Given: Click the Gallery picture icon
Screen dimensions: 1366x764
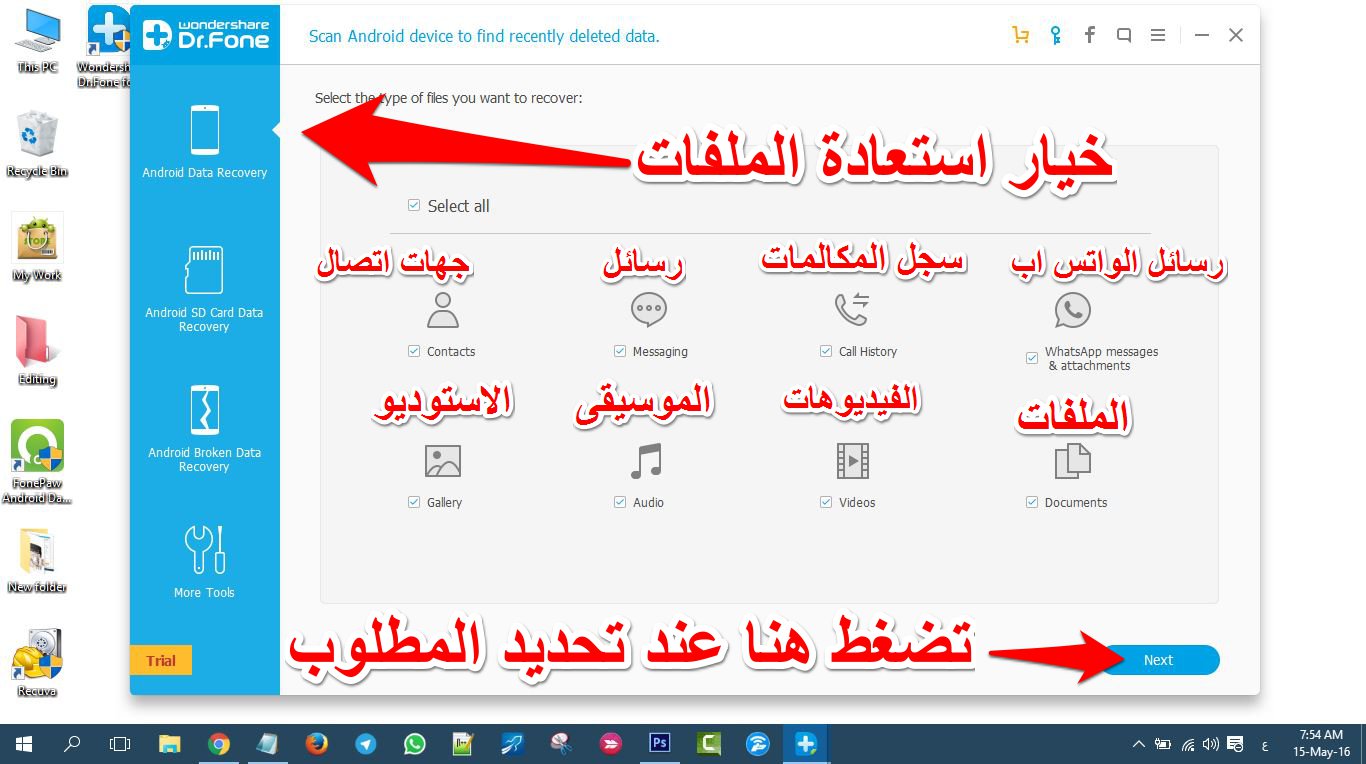Looking at the screenshot, I should (442, 461).
